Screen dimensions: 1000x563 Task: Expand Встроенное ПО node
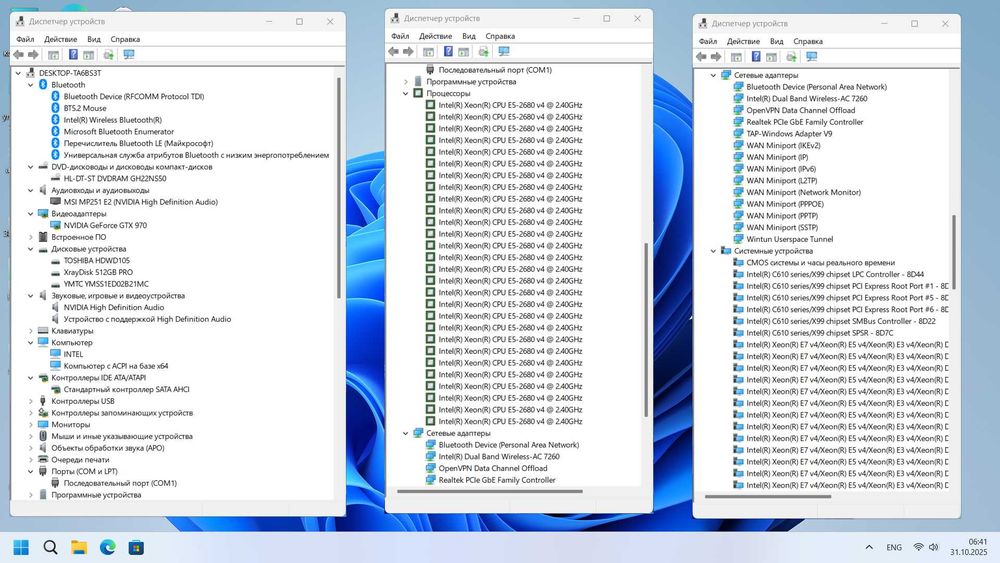click(31, 237)
